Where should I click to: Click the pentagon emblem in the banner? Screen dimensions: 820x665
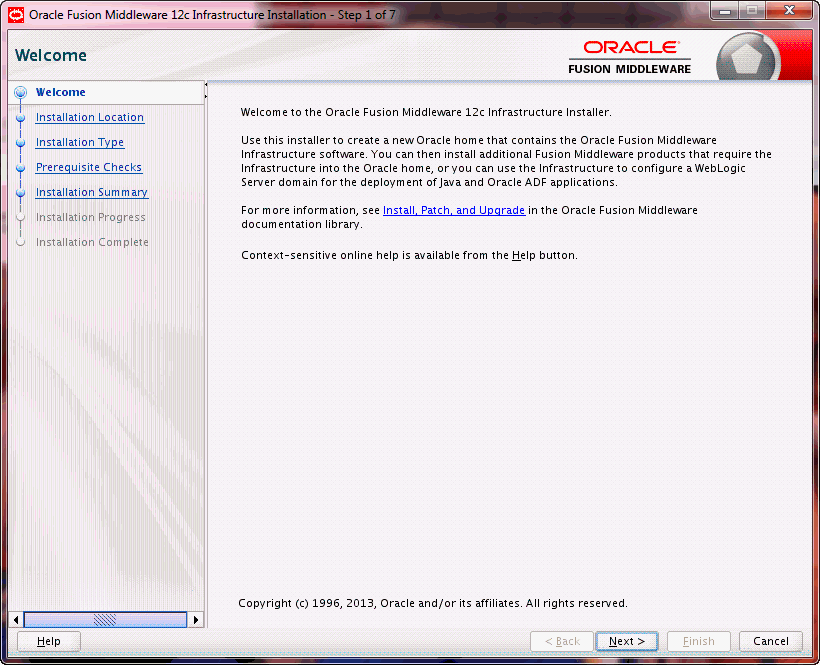747,59
